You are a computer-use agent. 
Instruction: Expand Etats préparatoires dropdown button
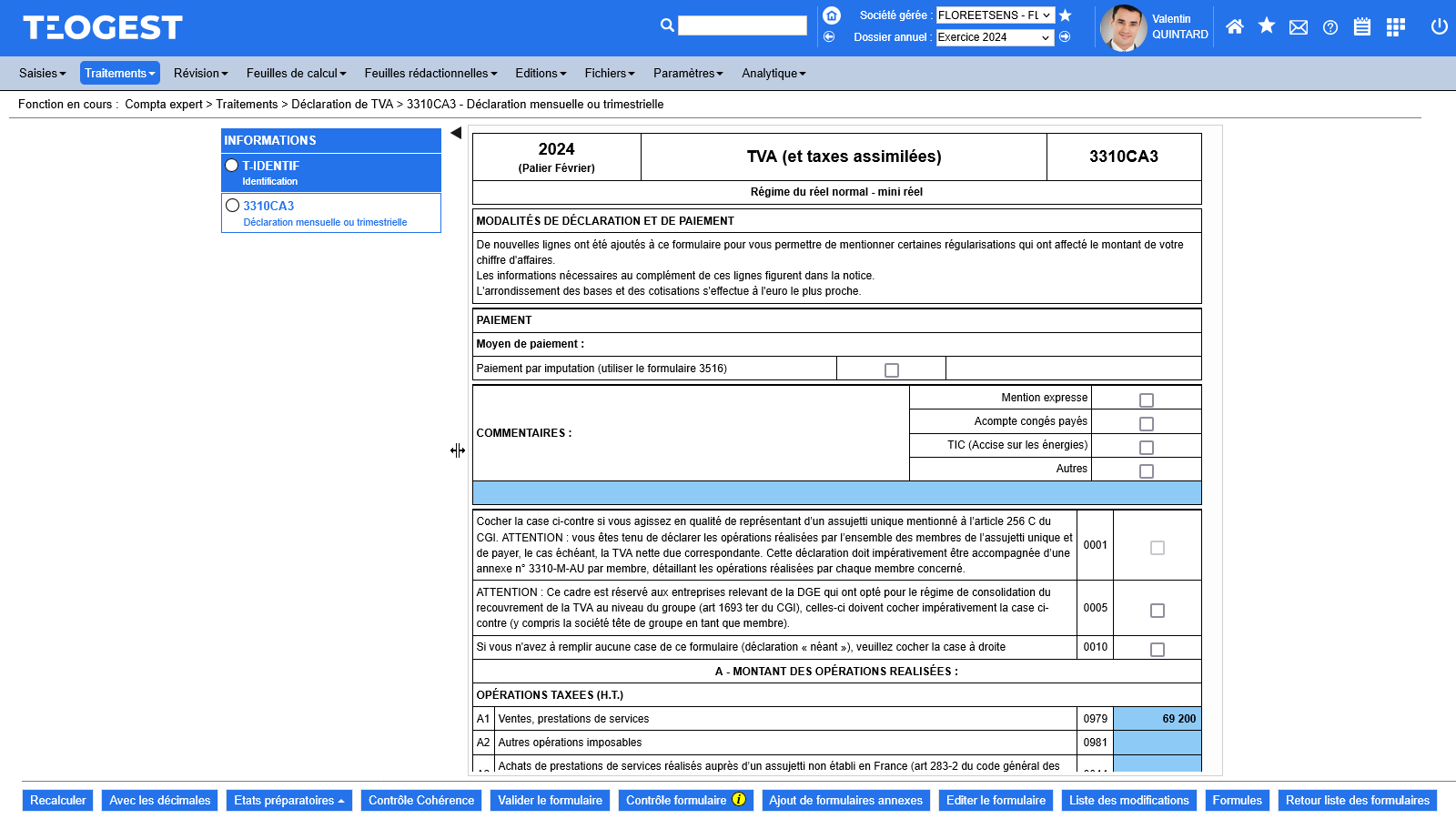288,801
